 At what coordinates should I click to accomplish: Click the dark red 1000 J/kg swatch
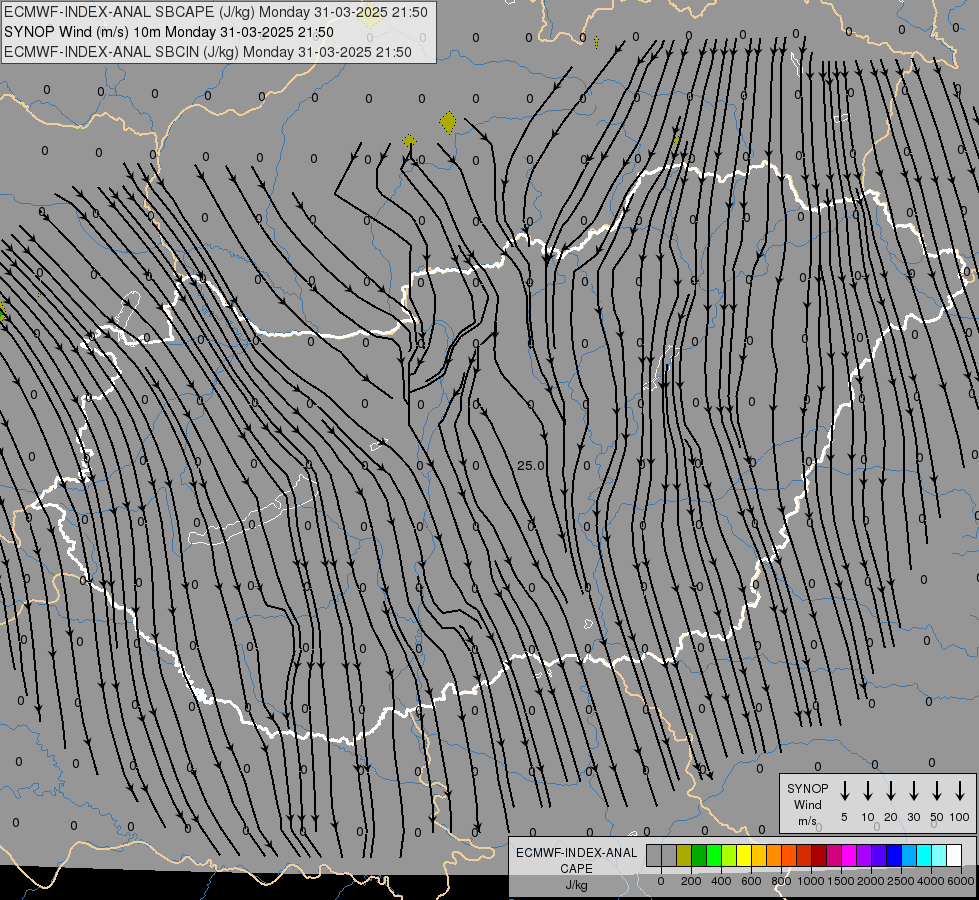pyautogui.click(x=819, y=856)
